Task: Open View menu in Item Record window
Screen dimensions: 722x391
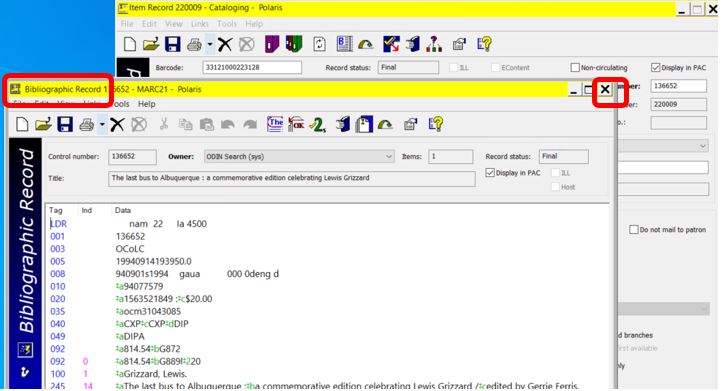Action: tap(174, 23)
